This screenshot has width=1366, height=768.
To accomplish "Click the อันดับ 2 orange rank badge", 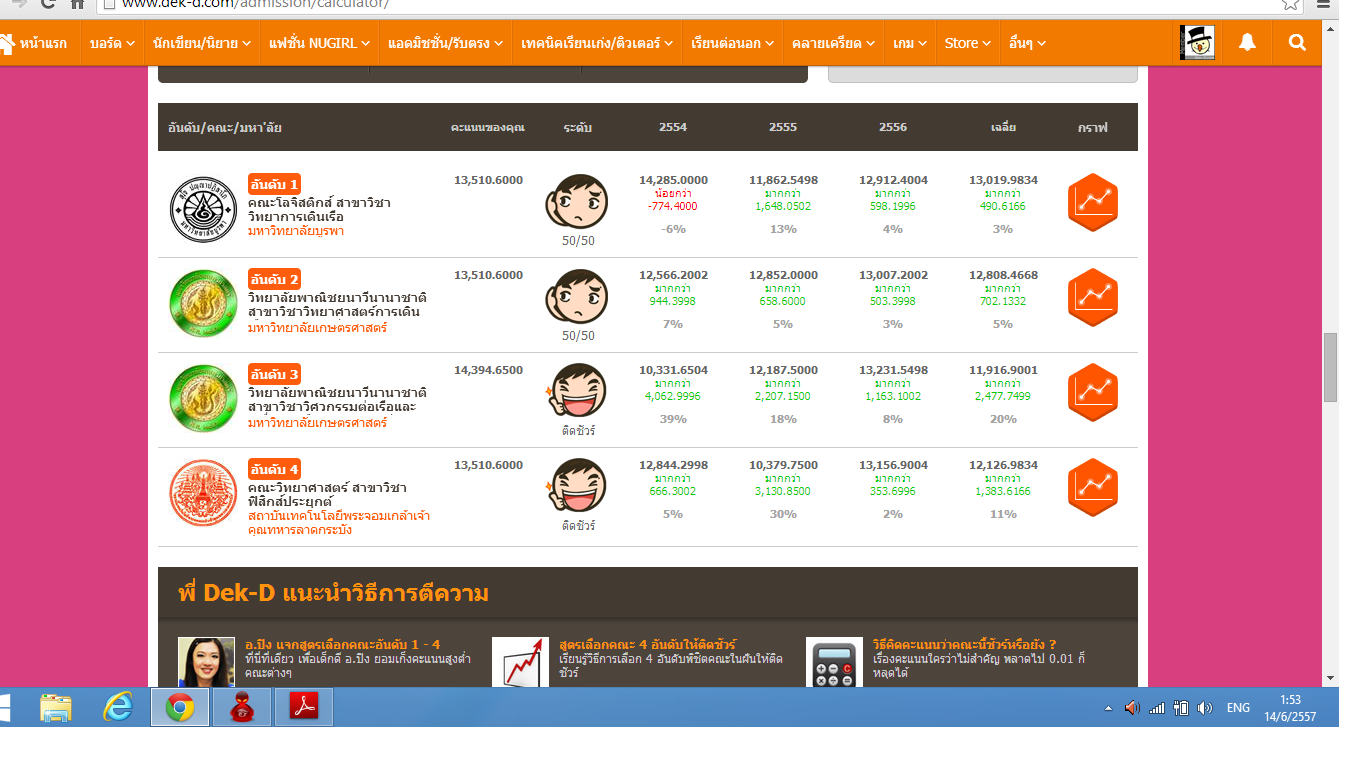I will point(274,279).
